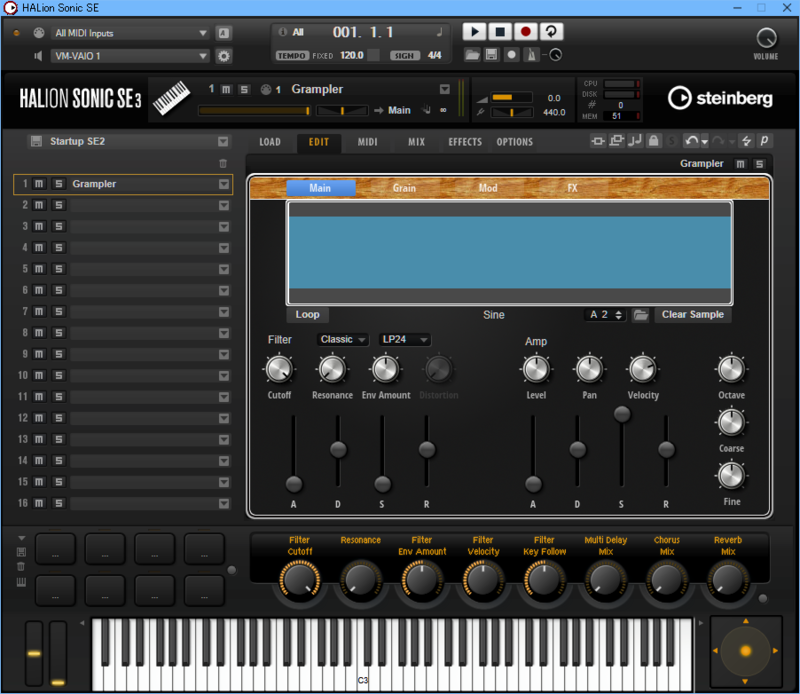
Task: Click the MIDI reset lightning icon
Action: click(x=746, y=141)
